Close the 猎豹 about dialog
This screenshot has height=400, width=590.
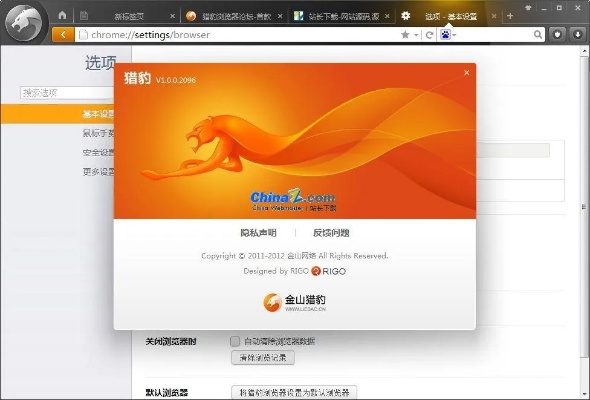[467, 73]
